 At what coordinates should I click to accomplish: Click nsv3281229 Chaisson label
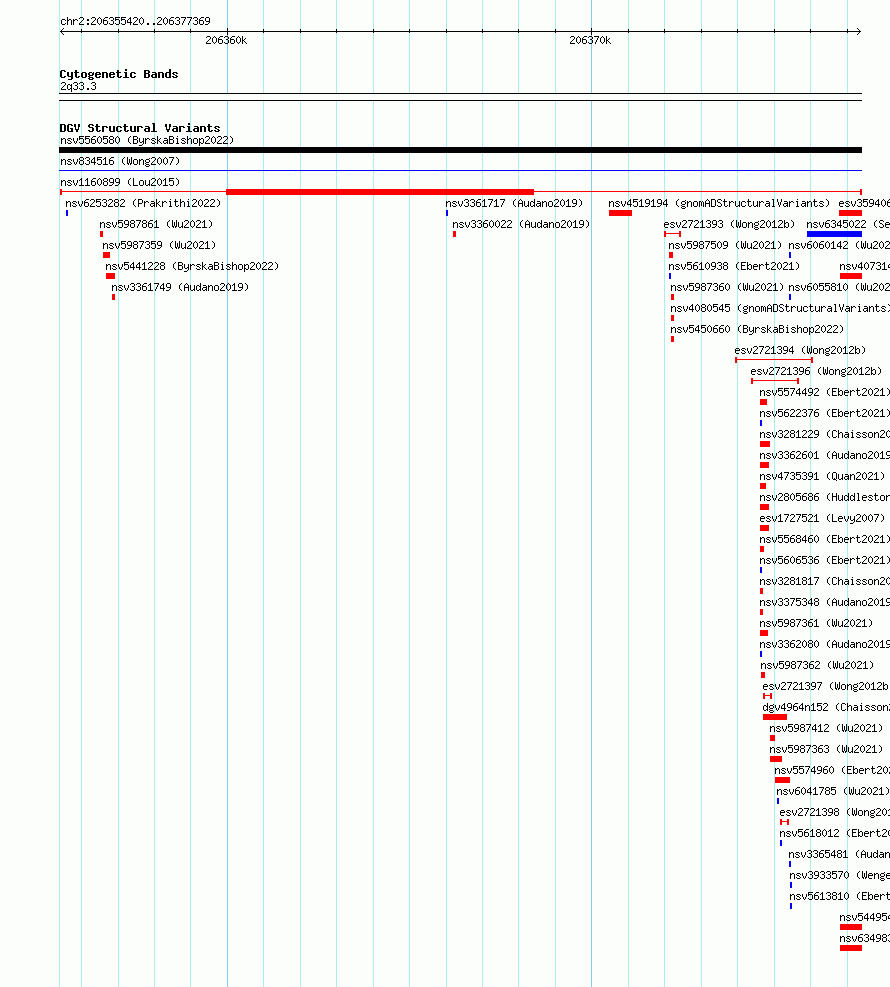click(x=825, y=434)
